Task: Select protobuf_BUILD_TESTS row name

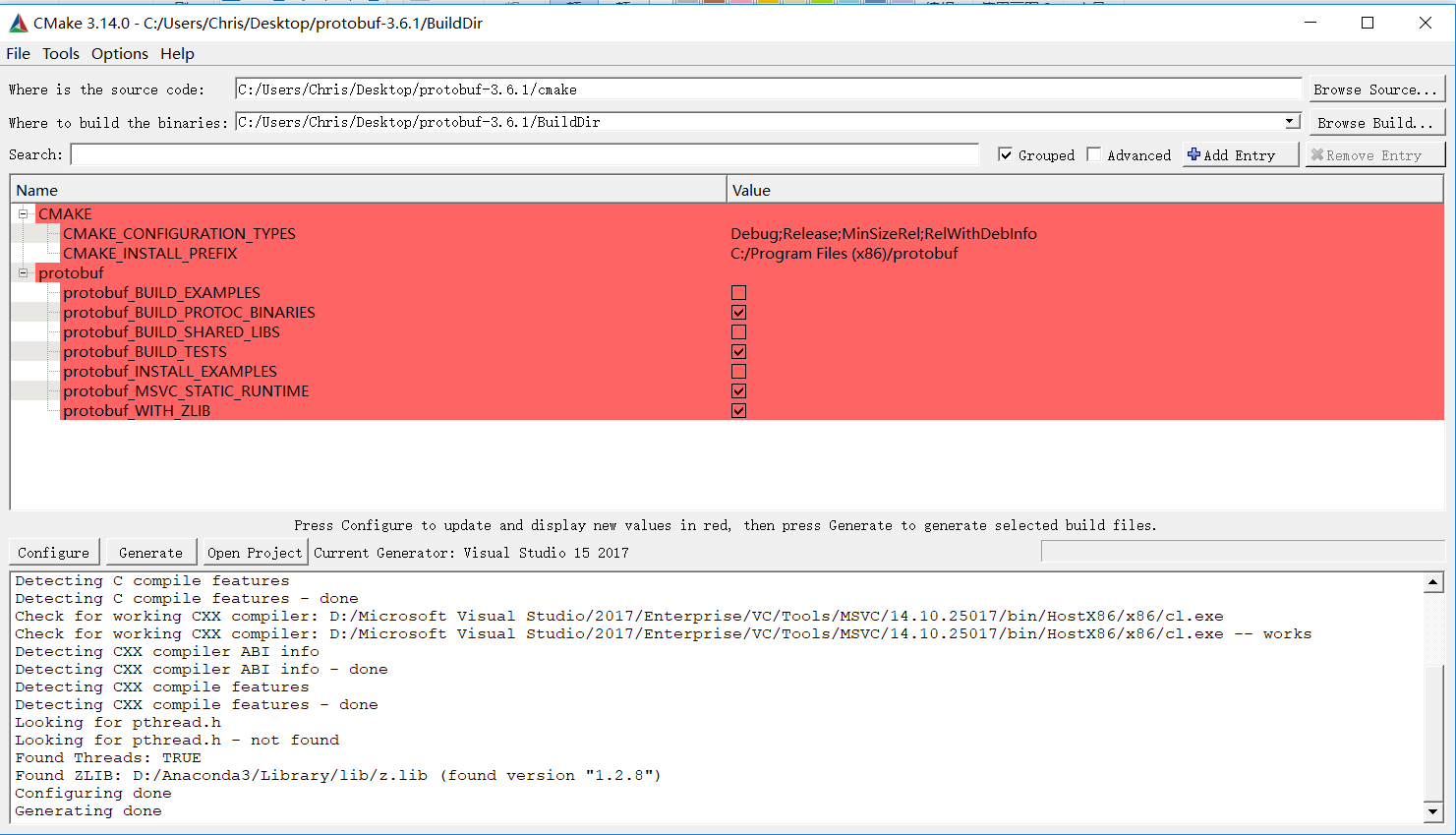Action: [x=145, y=351]
